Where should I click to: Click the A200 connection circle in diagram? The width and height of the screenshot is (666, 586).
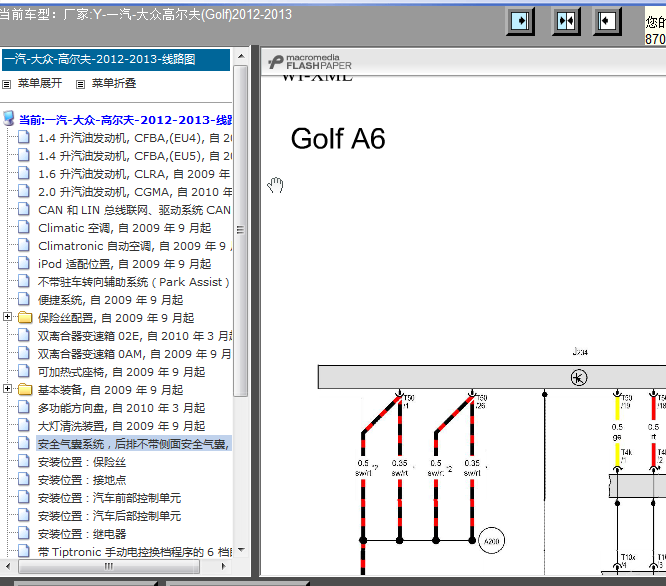pos(491,541)
